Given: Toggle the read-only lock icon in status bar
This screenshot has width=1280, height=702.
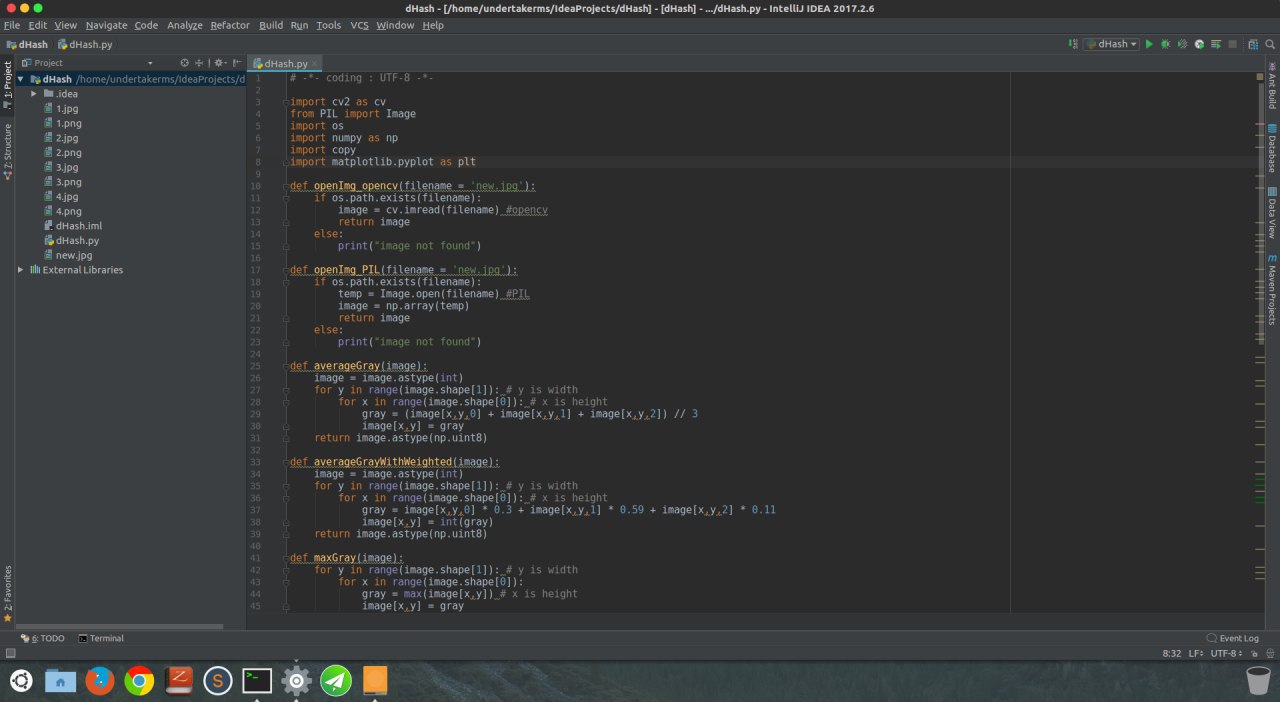Looking at the screenshot, I should (x=1254, y=653).
